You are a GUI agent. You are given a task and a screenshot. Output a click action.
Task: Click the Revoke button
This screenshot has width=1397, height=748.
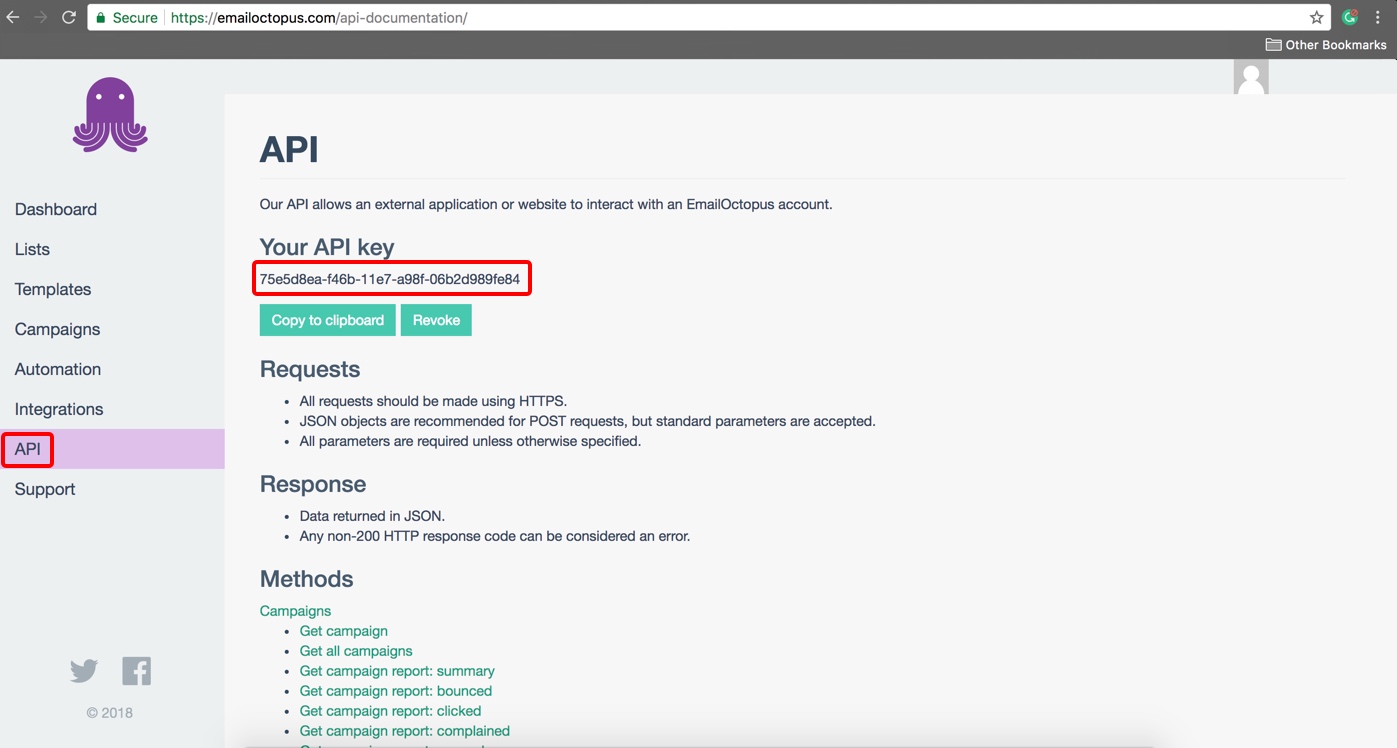436,320
